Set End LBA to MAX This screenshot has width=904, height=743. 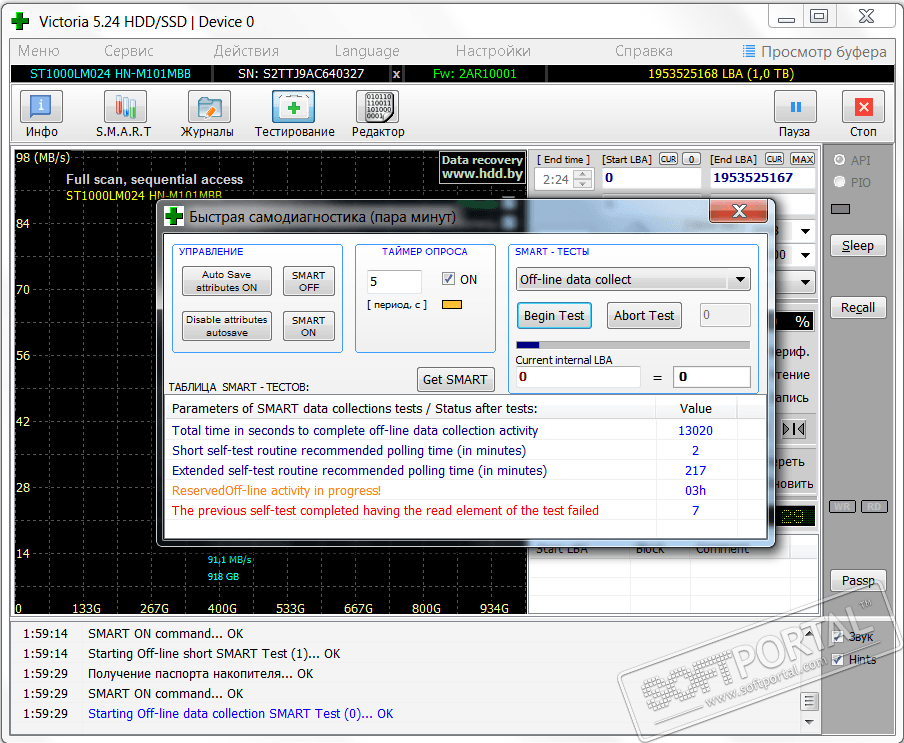[802, 159]
